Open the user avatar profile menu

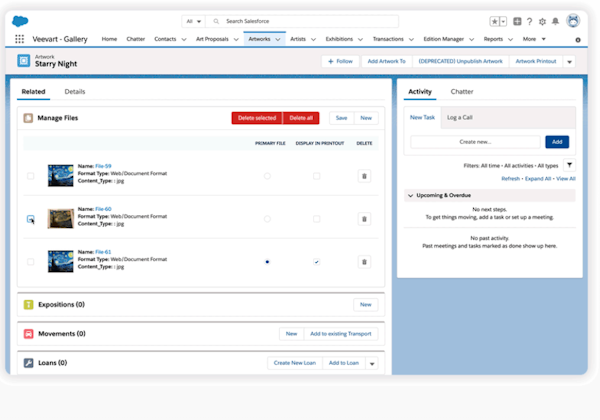(573, 21)
